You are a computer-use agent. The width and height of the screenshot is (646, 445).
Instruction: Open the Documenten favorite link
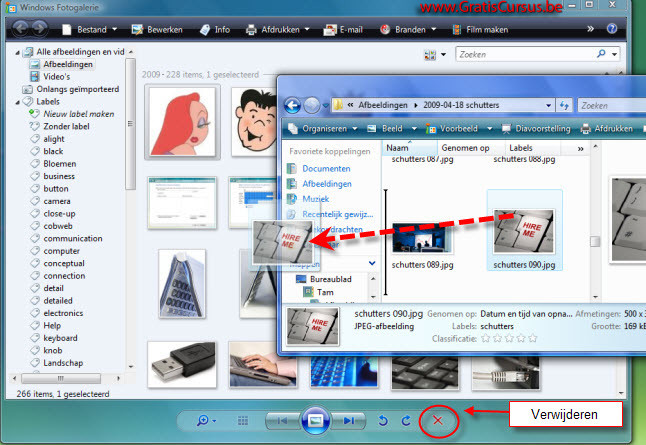[326, 169]
